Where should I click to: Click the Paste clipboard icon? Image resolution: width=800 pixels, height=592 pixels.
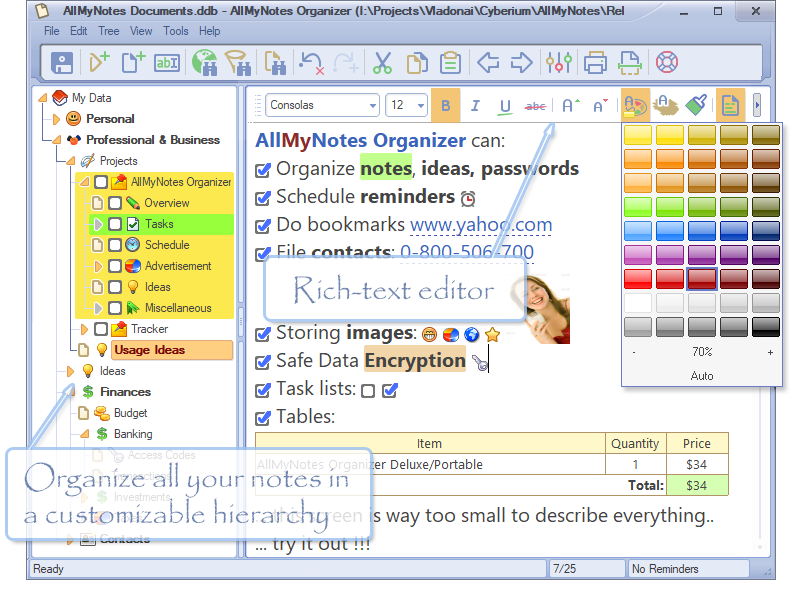coord(450,63)
